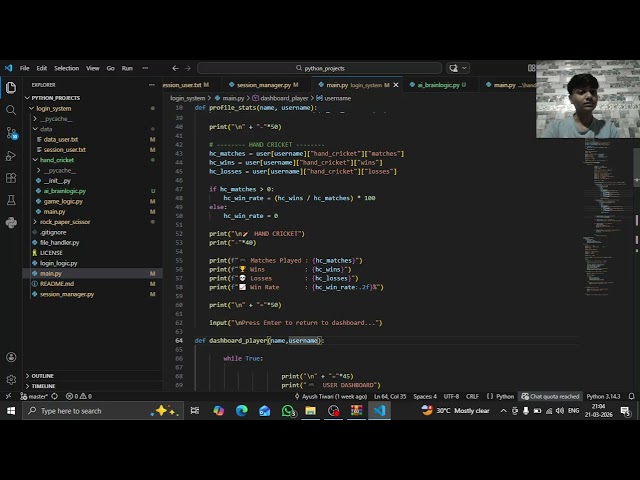Screen dimensions: 640x480
Task: Open dropdown next to Copilot chat icon
Action: pyautogui.click(x=464, y=68)
